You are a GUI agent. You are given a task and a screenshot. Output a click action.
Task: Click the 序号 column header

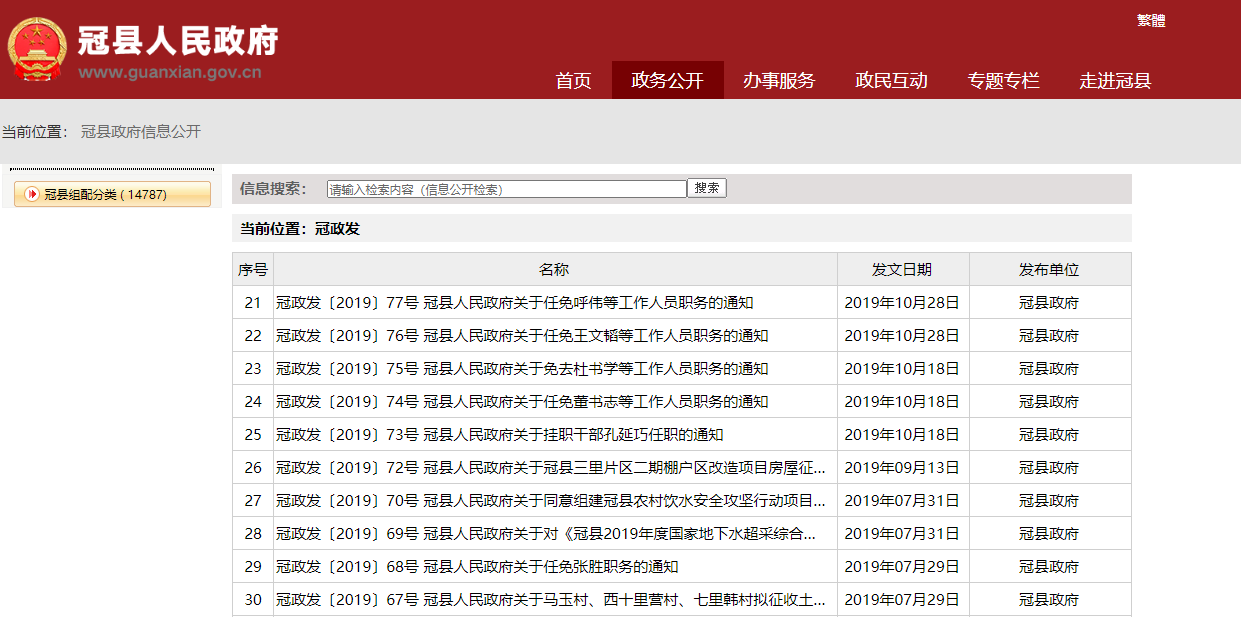tap(252, 269)
